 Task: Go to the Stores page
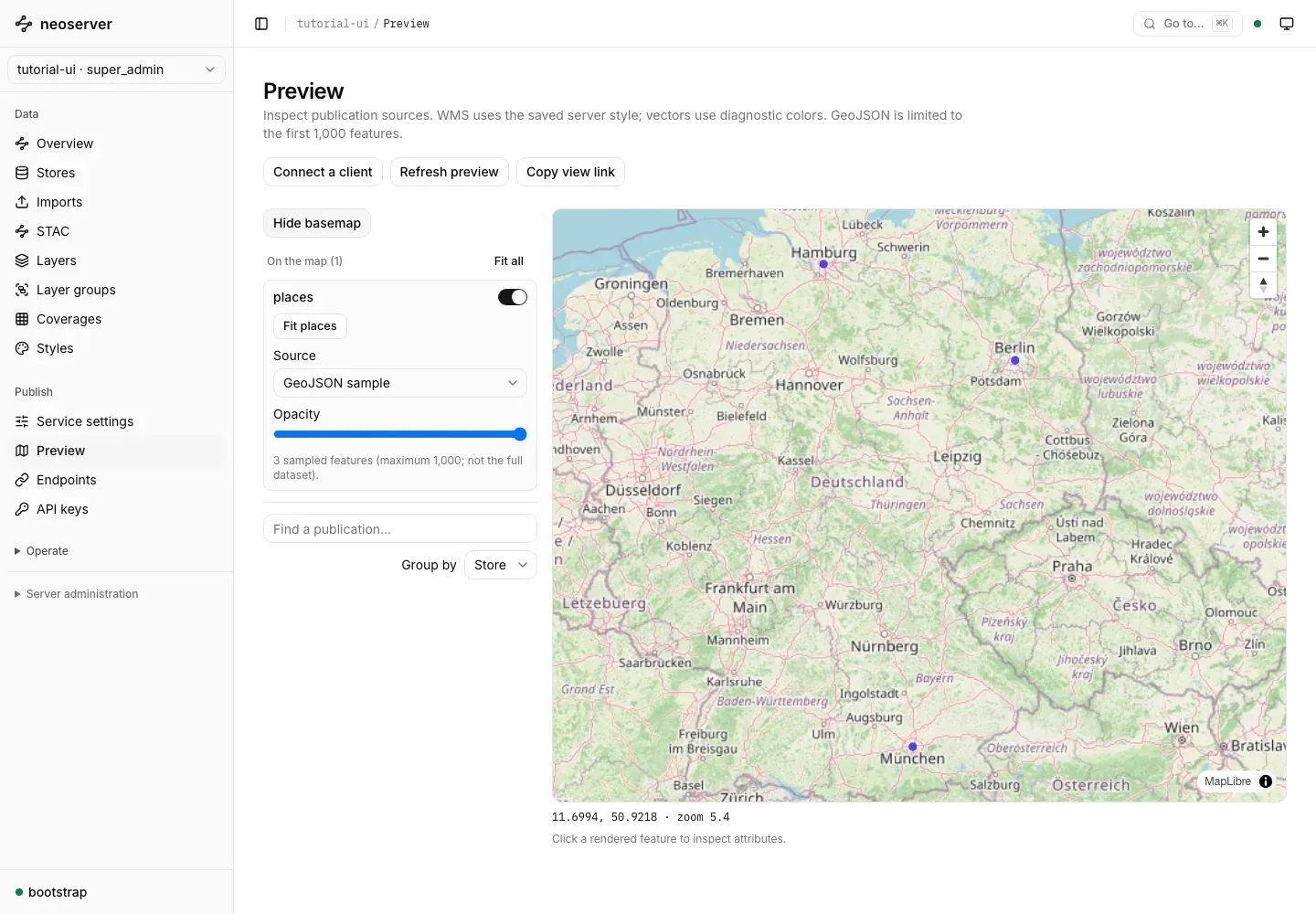[116, 173]
